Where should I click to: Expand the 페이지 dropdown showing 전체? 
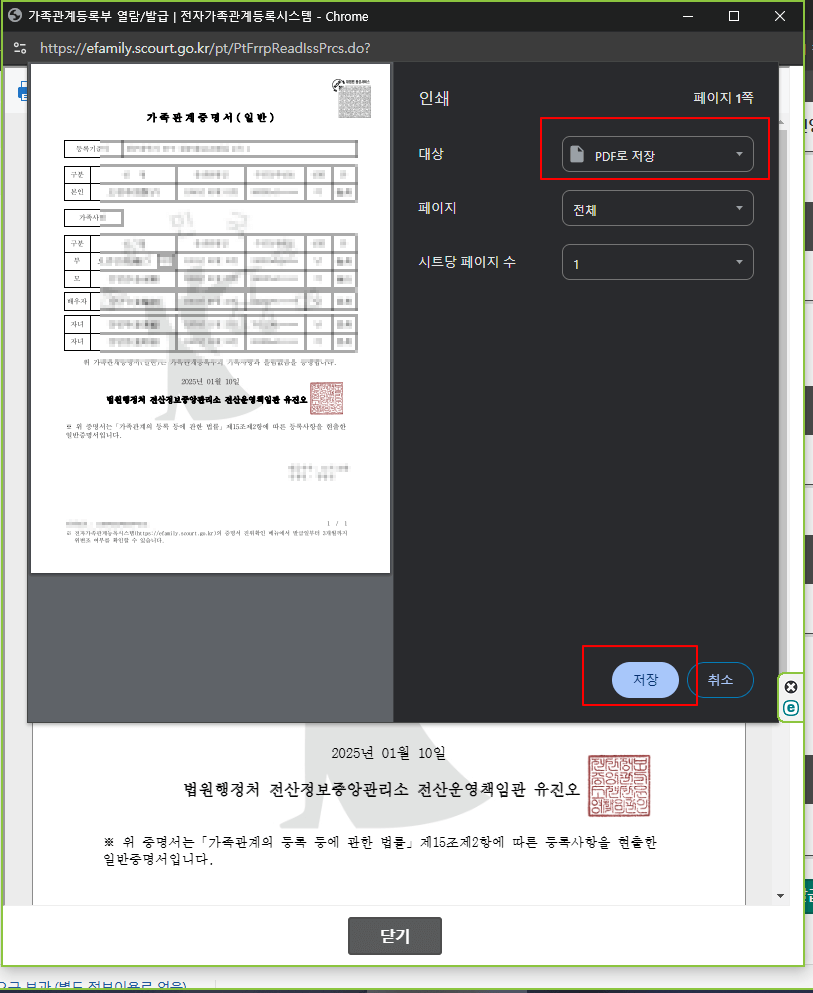click(x=657, y=208)
